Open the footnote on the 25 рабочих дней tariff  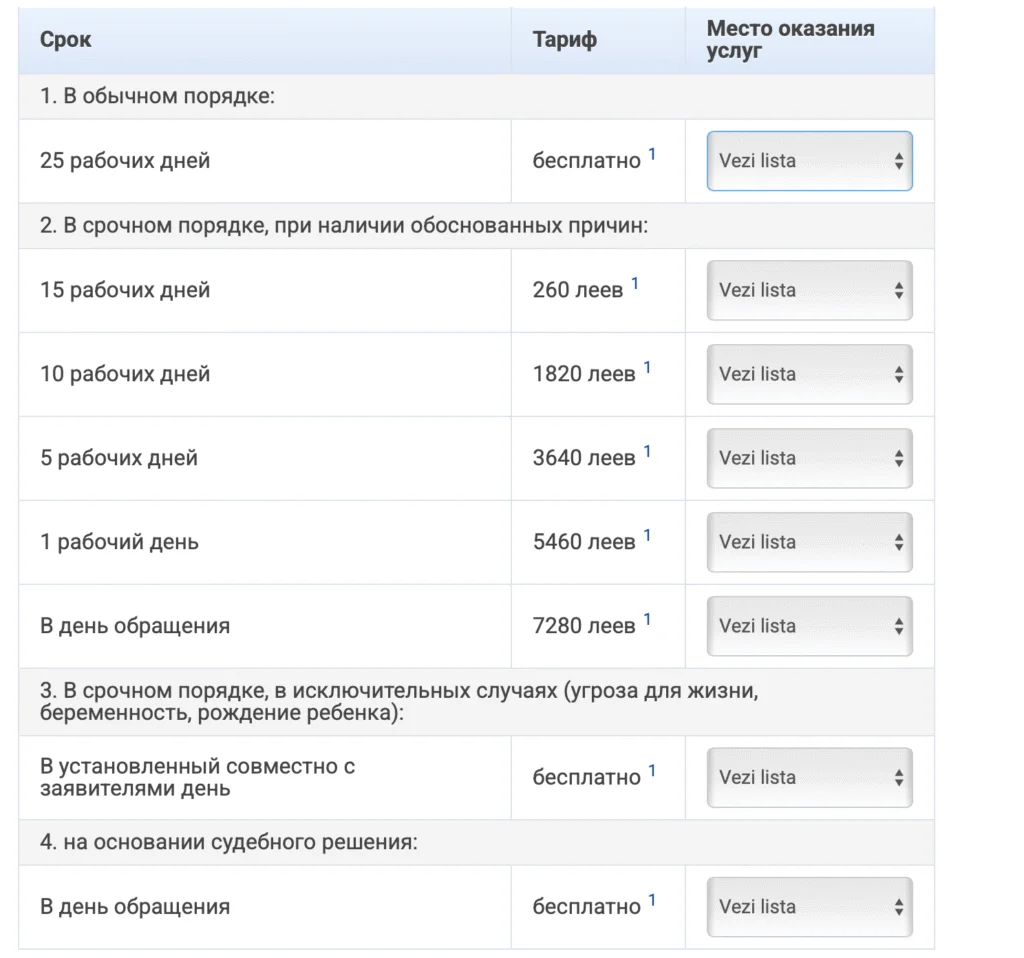652,155
